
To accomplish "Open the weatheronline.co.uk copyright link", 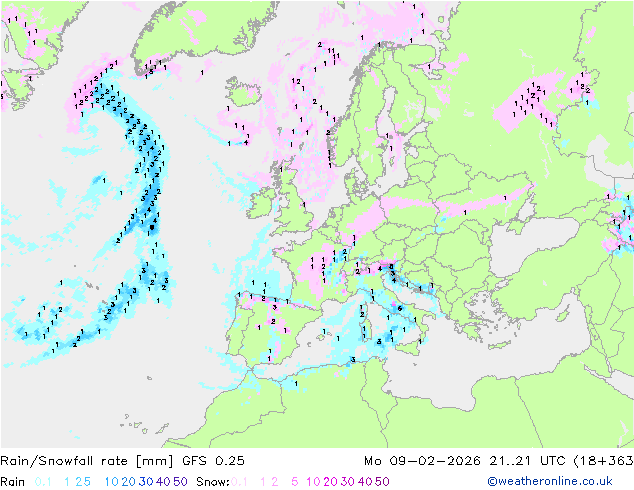I will click(x=550, y=481).
